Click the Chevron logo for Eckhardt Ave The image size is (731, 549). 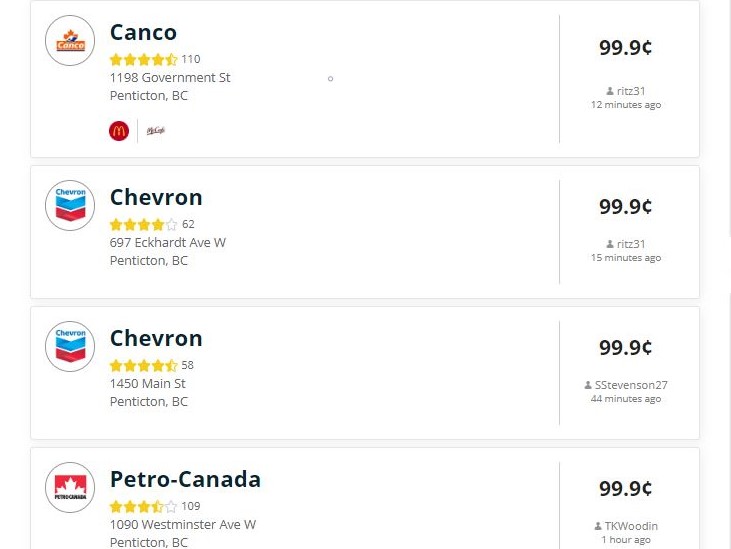(70, 206)
